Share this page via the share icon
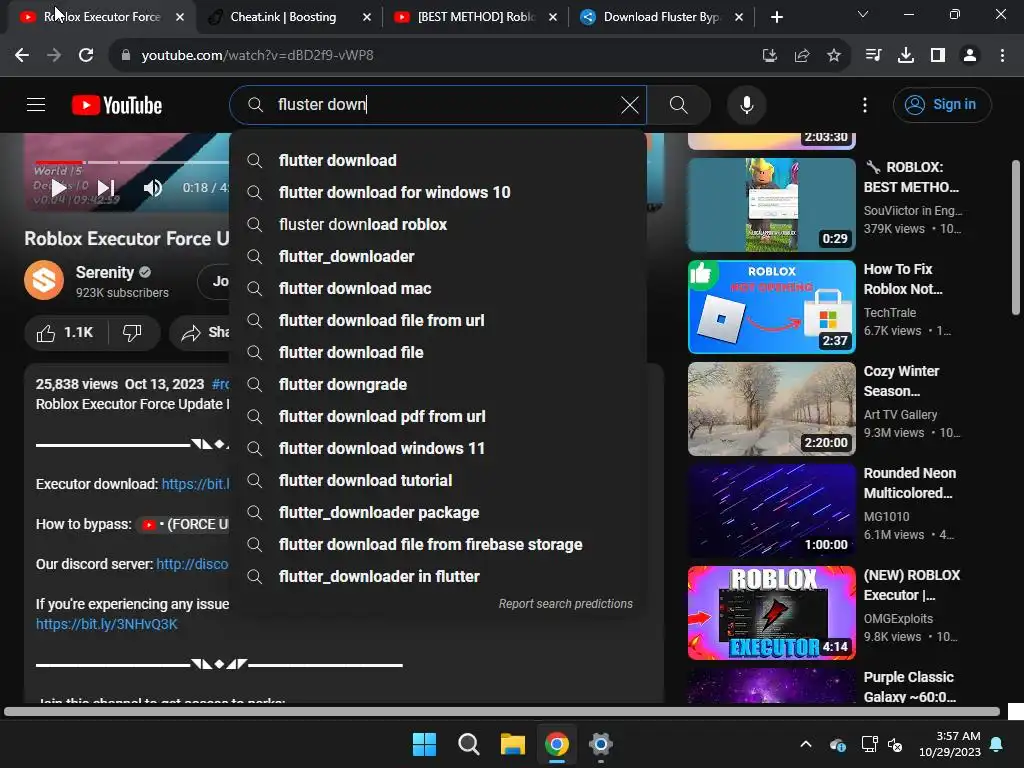The height and width of the screenshot is (768, 1024). 802,56
